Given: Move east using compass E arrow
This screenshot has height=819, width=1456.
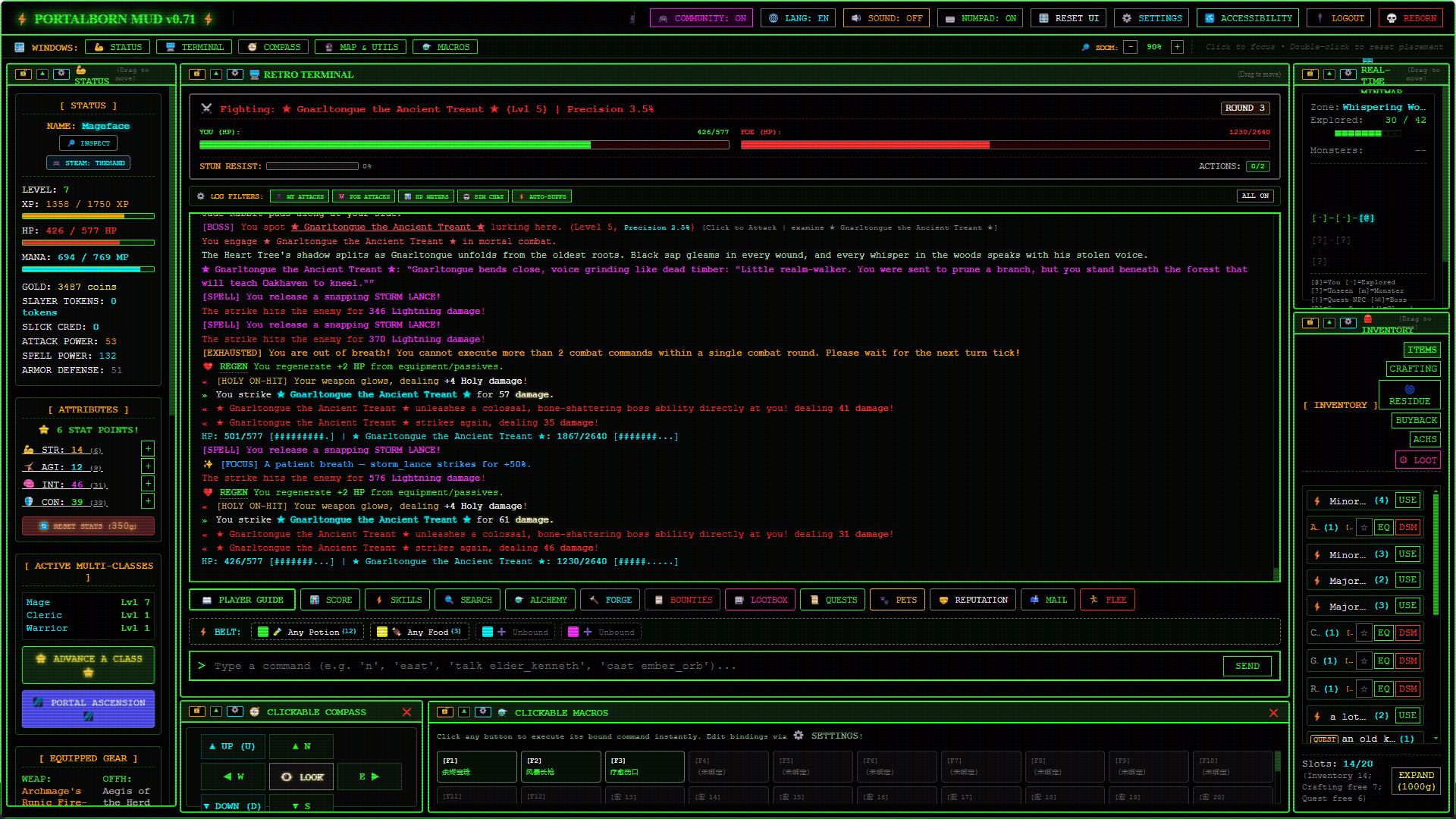Looking at the screenshot, I should click(x=369, y=777).
